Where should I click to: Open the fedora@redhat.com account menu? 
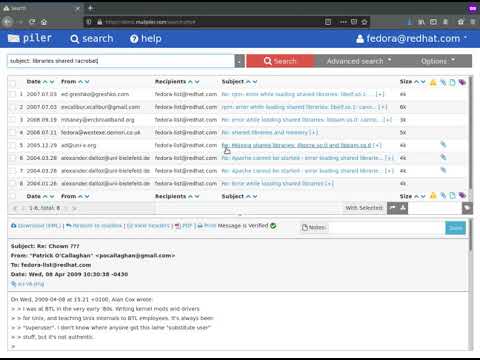tap(411, 39)
